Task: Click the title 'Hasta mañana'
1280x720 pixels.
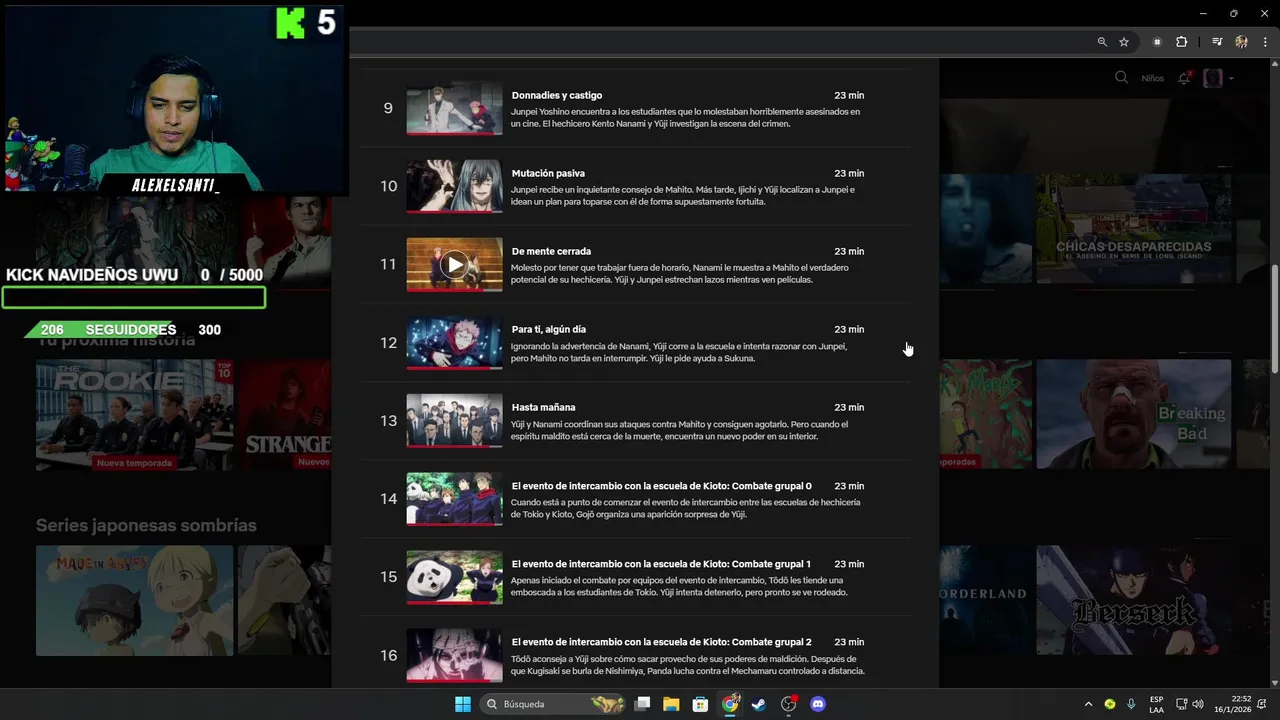Action: tap(544, 407)
